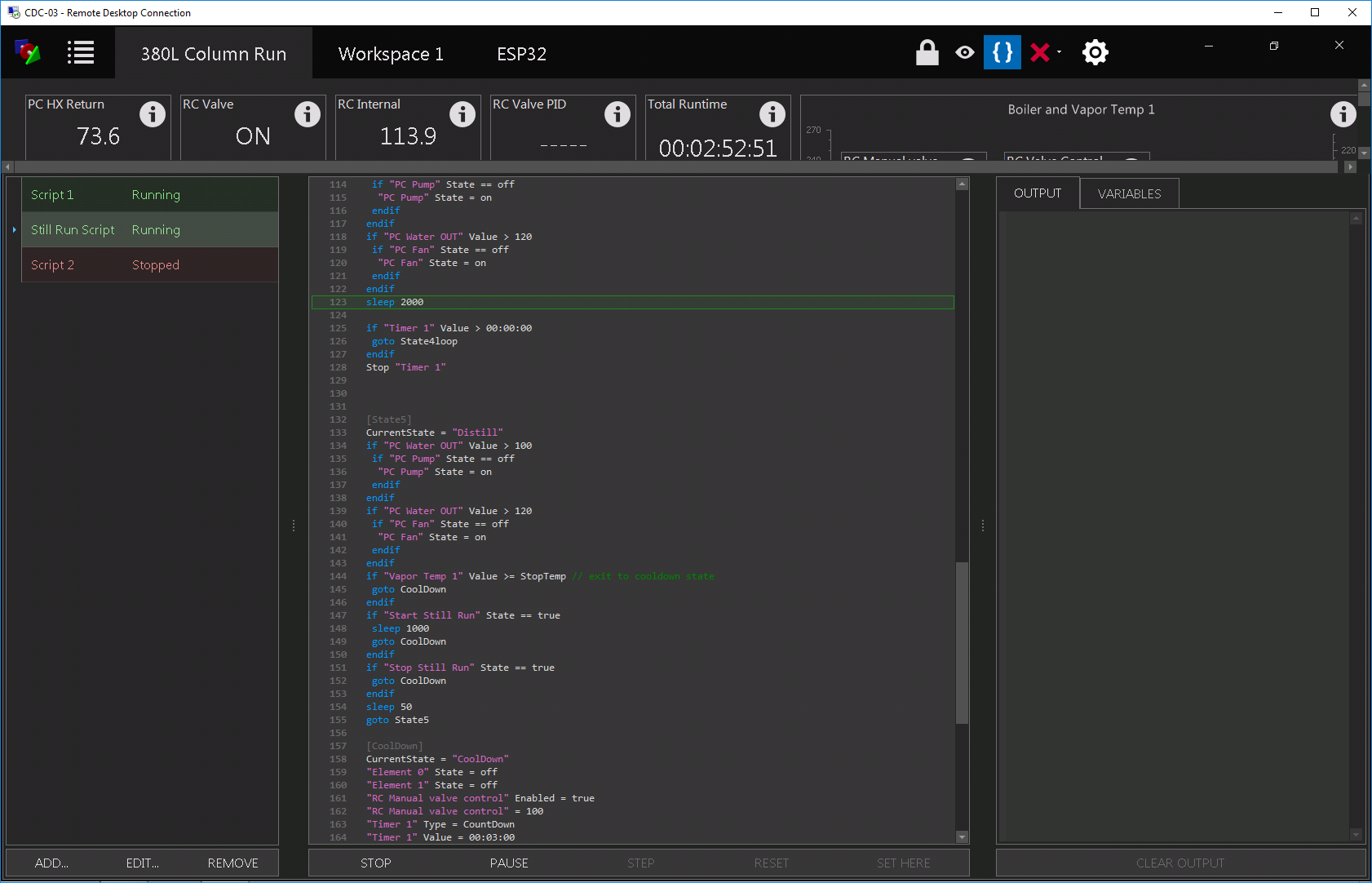
Task: Show info for Boiler and Vapor Temp chart
Action: point(1343,114)
